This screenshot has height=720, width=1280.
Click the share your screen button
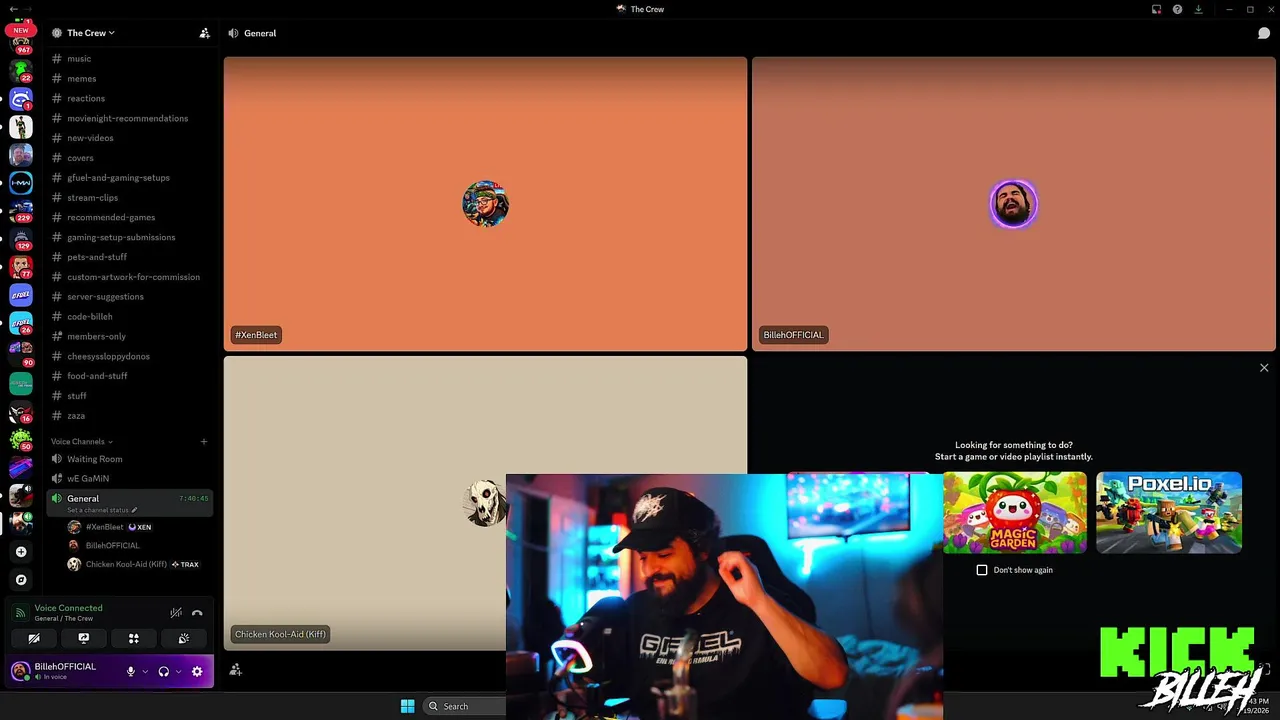[x=84, y=638]
